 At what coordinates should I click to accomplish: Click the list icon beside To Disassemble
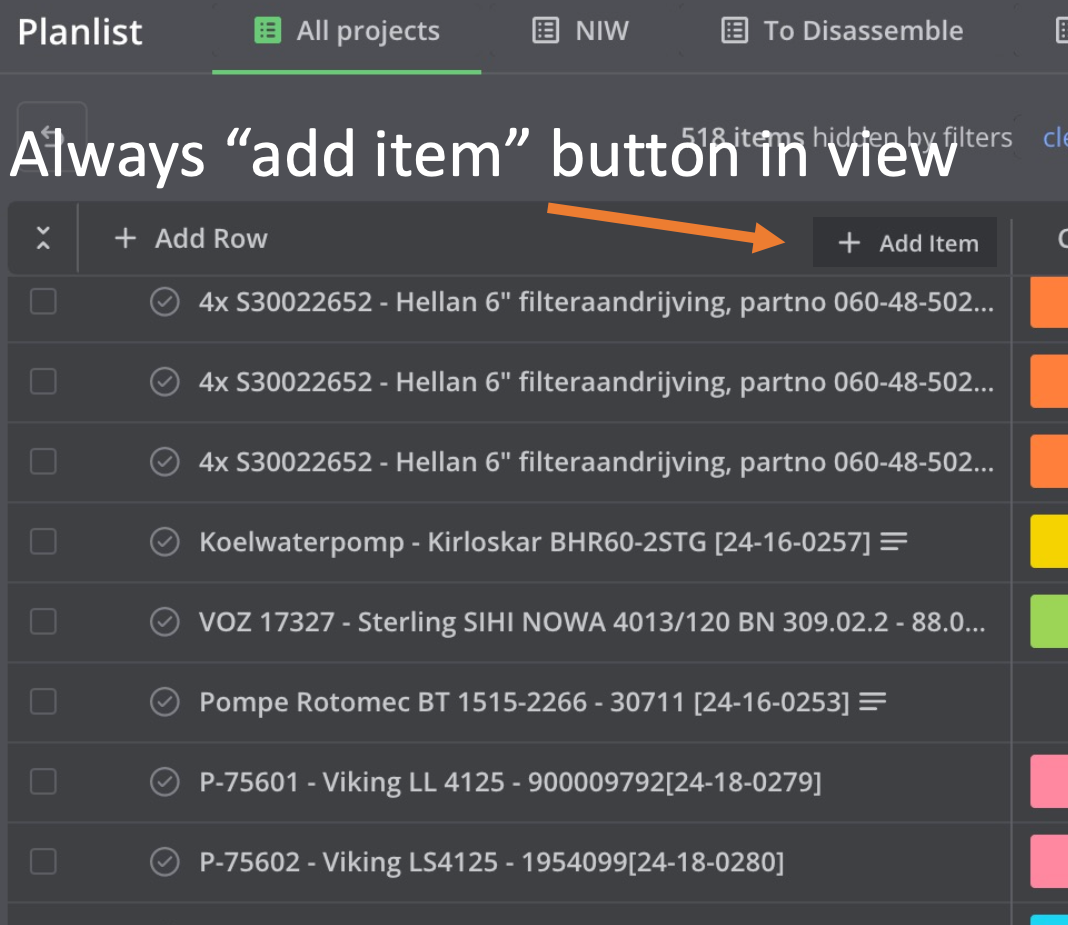tap(734, 31)
